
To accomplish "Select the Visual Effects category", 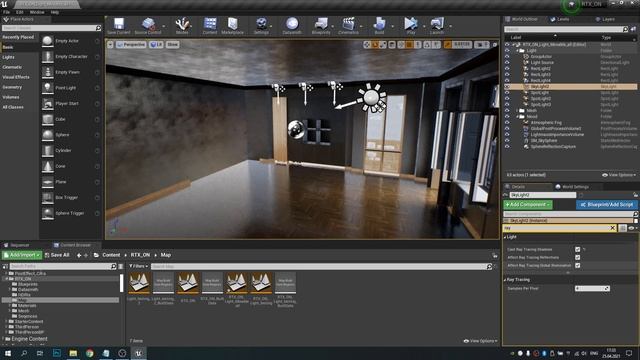I will 16,77.
